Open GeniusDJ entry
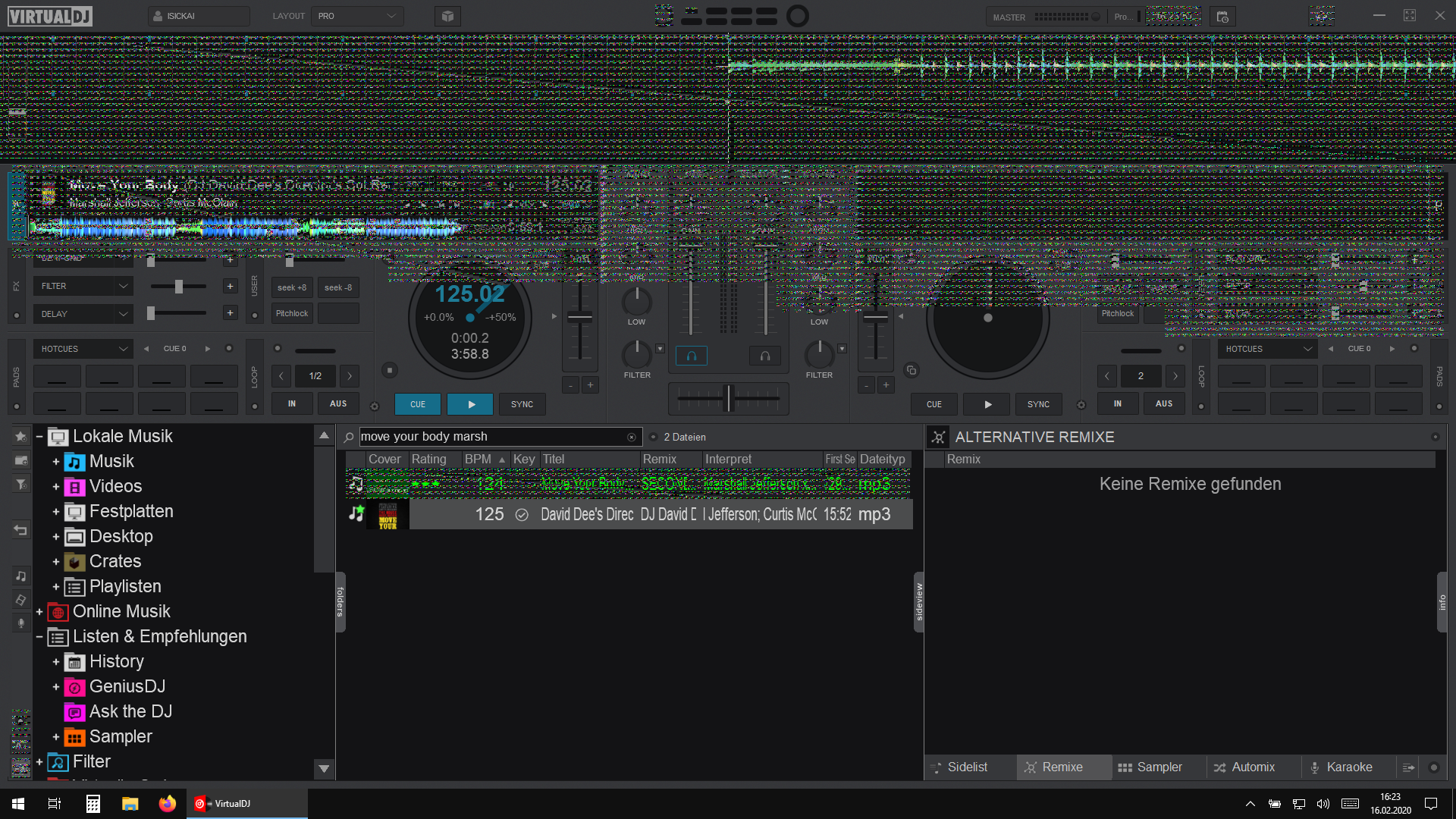 127,686
